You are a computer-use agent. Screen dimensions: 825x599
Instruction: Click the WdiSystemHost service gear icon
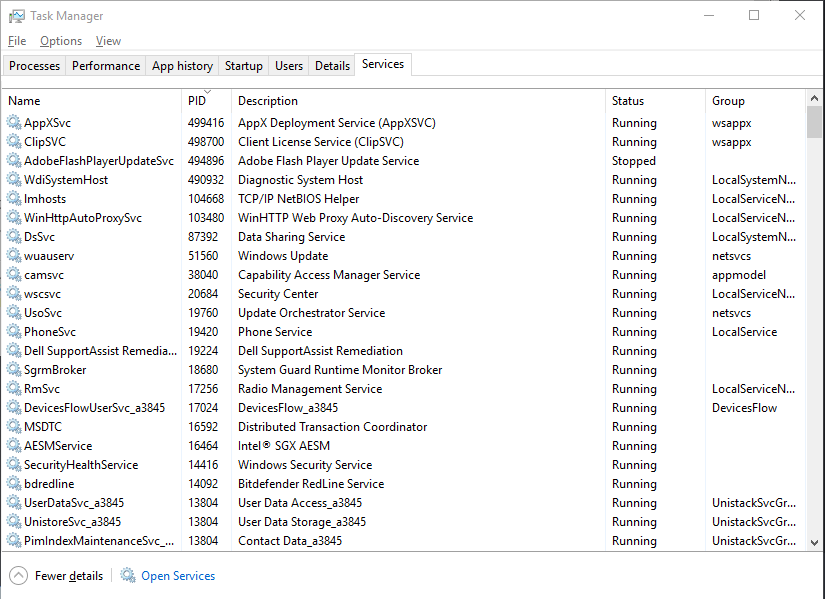(x=14, y=179)
